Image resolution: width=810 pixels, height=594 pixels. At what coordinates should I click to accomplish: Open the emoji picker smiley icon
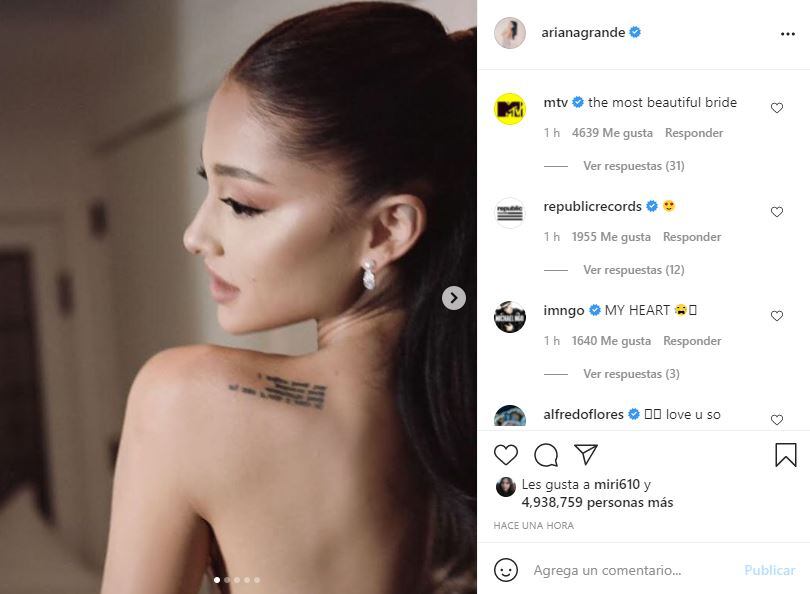point(506,570)
